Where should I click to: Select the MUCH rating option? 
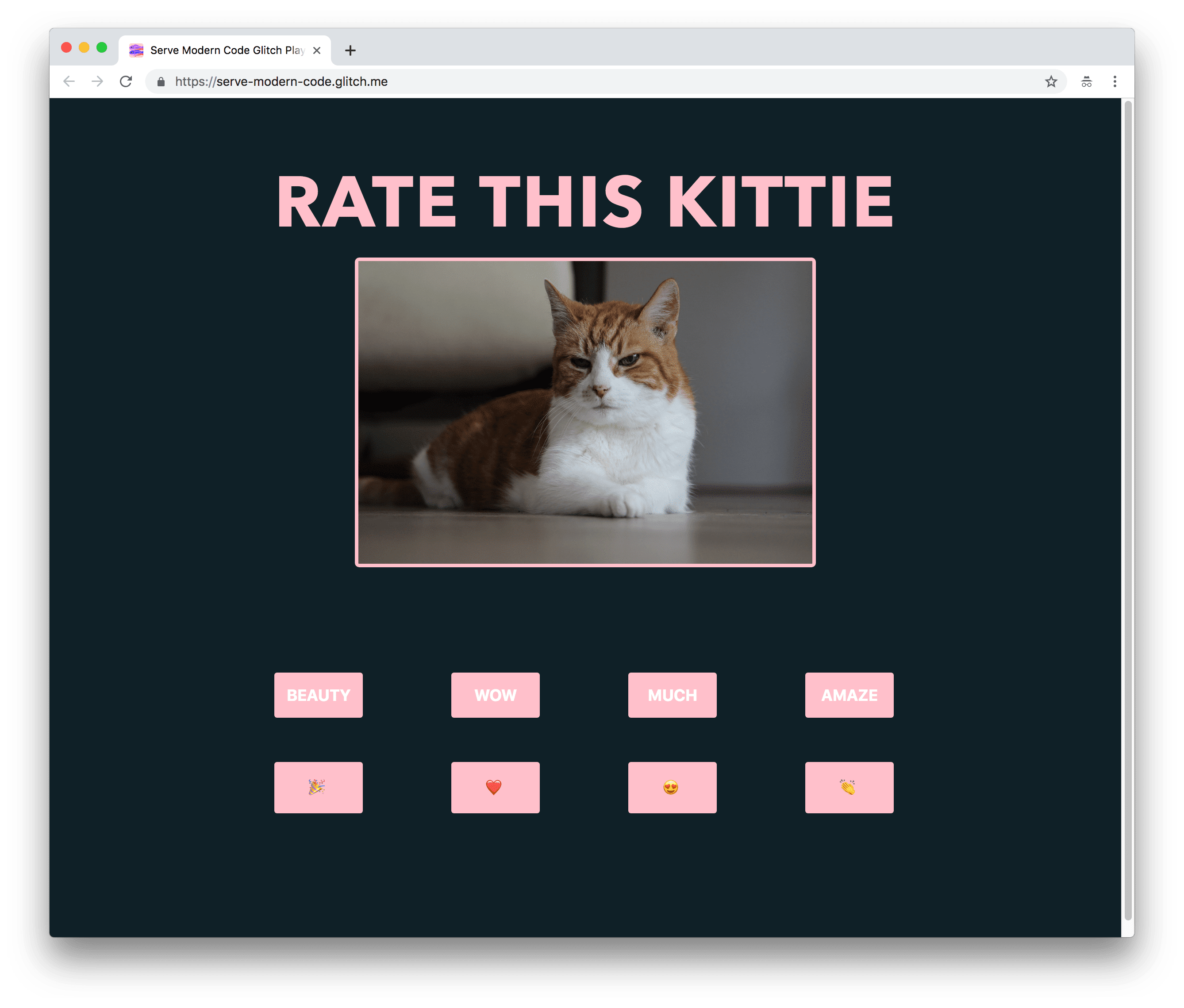coord(672,694)
